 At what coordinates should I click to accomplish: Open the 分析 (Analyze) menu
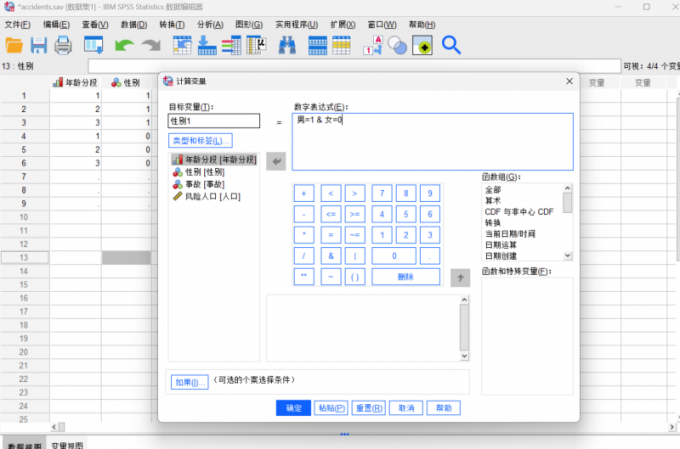(x=210, y=24)
